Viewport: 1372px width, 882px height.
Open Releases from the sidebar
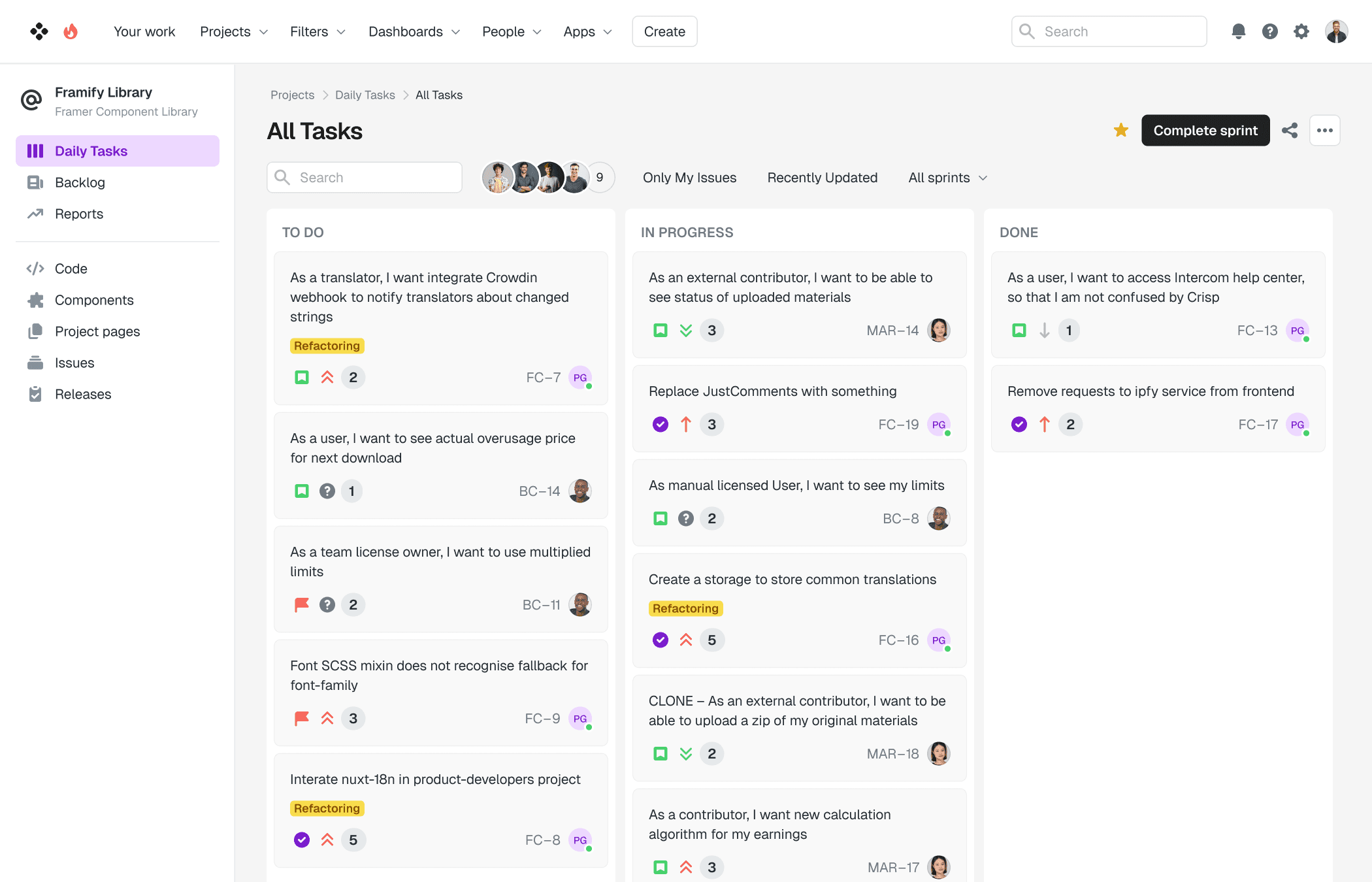[83, 394]
